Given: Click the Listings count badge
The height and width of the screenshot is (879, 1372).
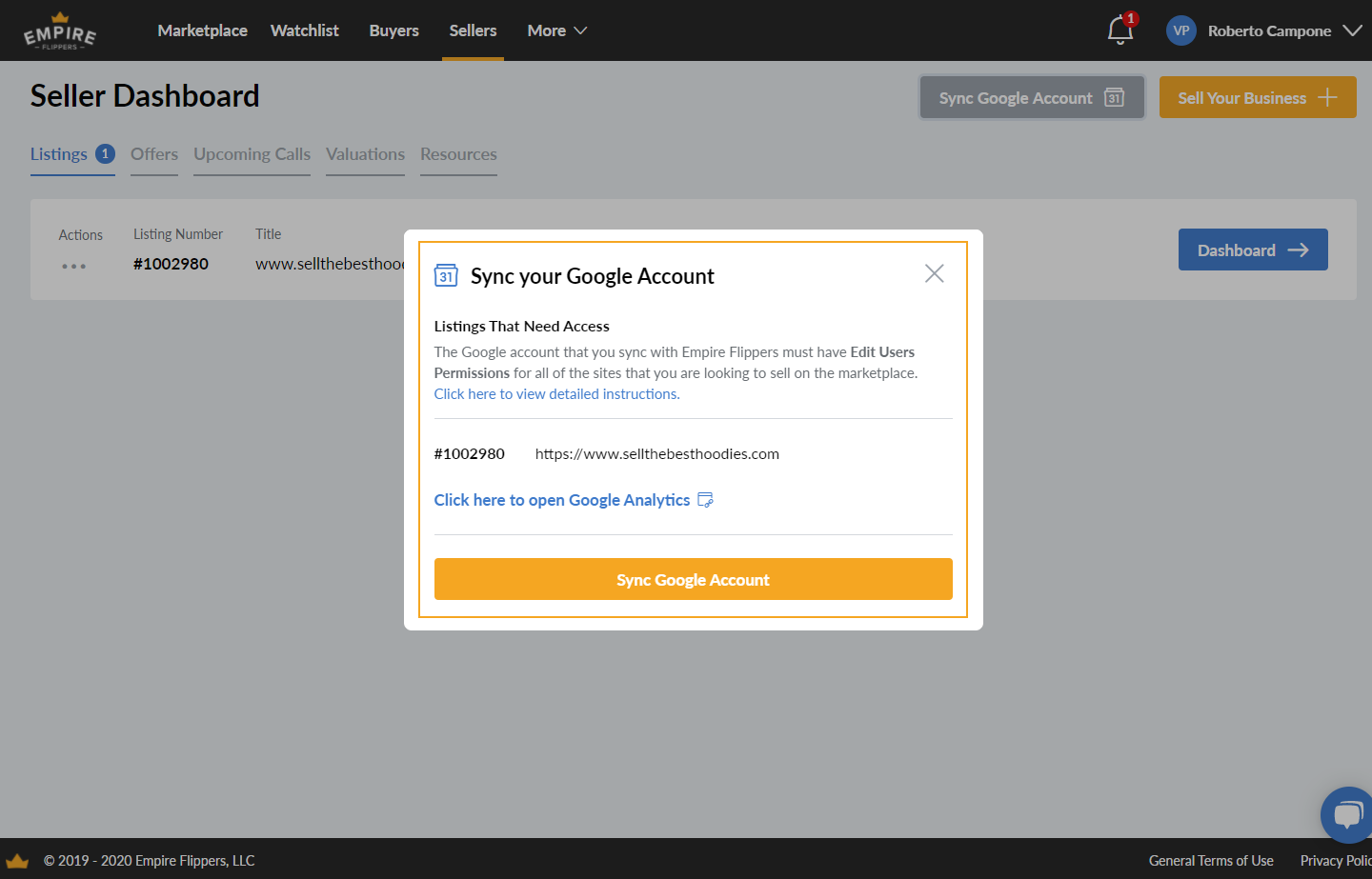Looking at the screenshot, I should 106,153.
